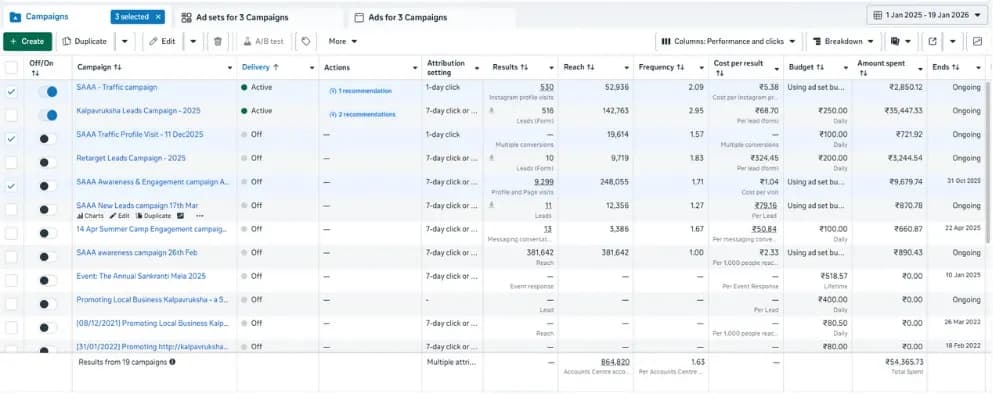Open the date range picker dropdown
Viewport: 993px width, 394px height.
tap(926, 15)
